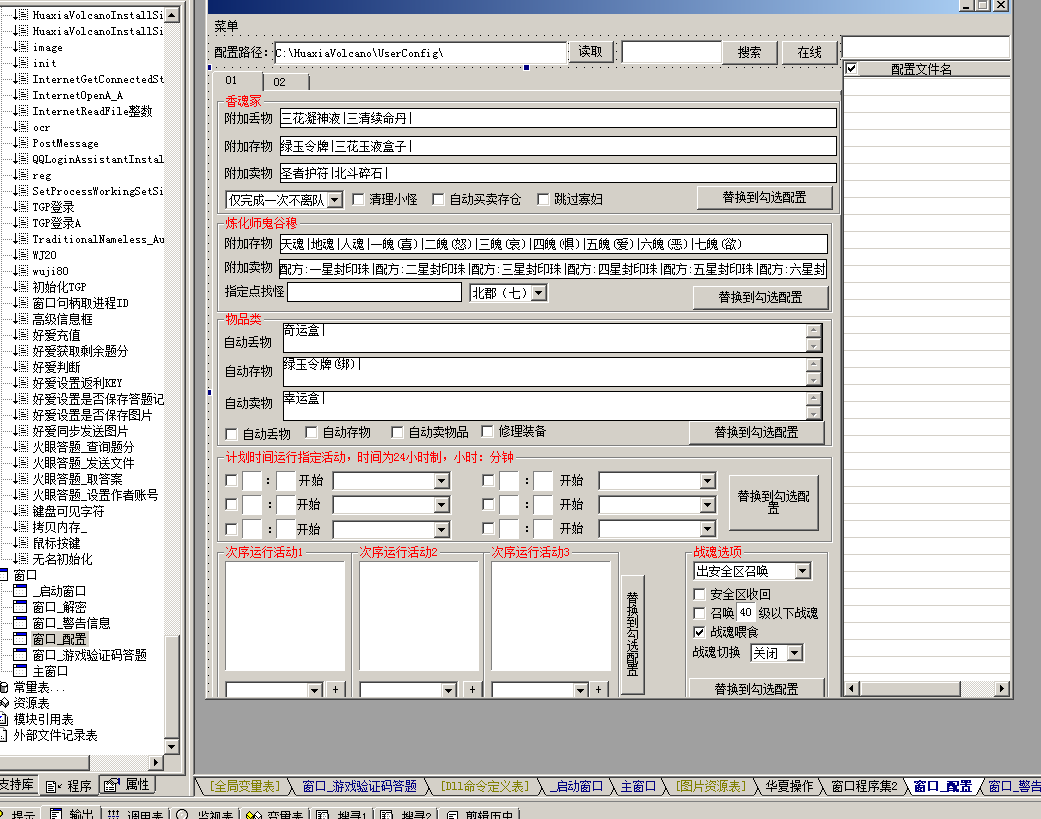Click the WJ20 subroutine icon
This screenshot has height=819, width=1041.
click(x=22, y=254)
